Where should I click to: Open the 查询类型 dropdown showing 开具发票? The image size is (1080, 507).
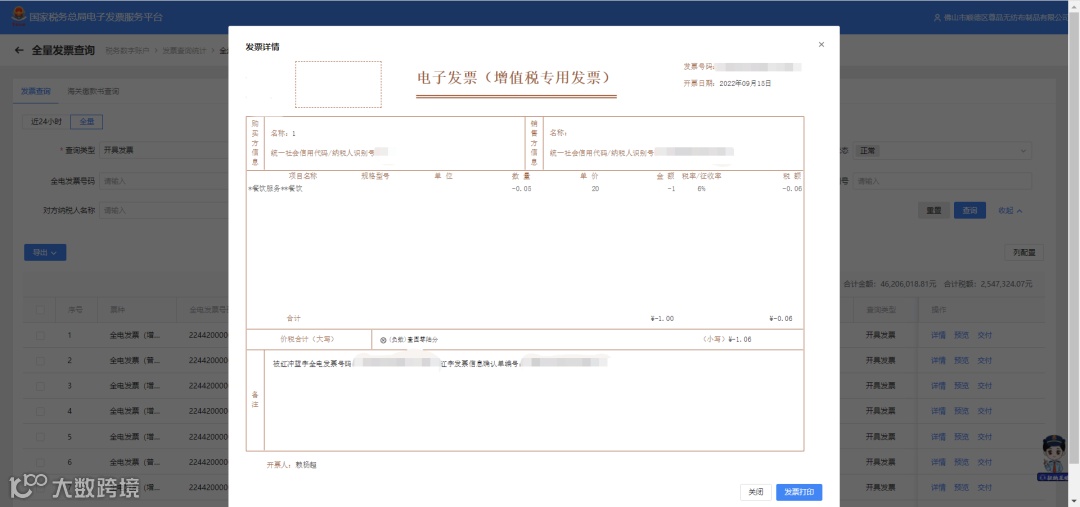pos(163,150)
